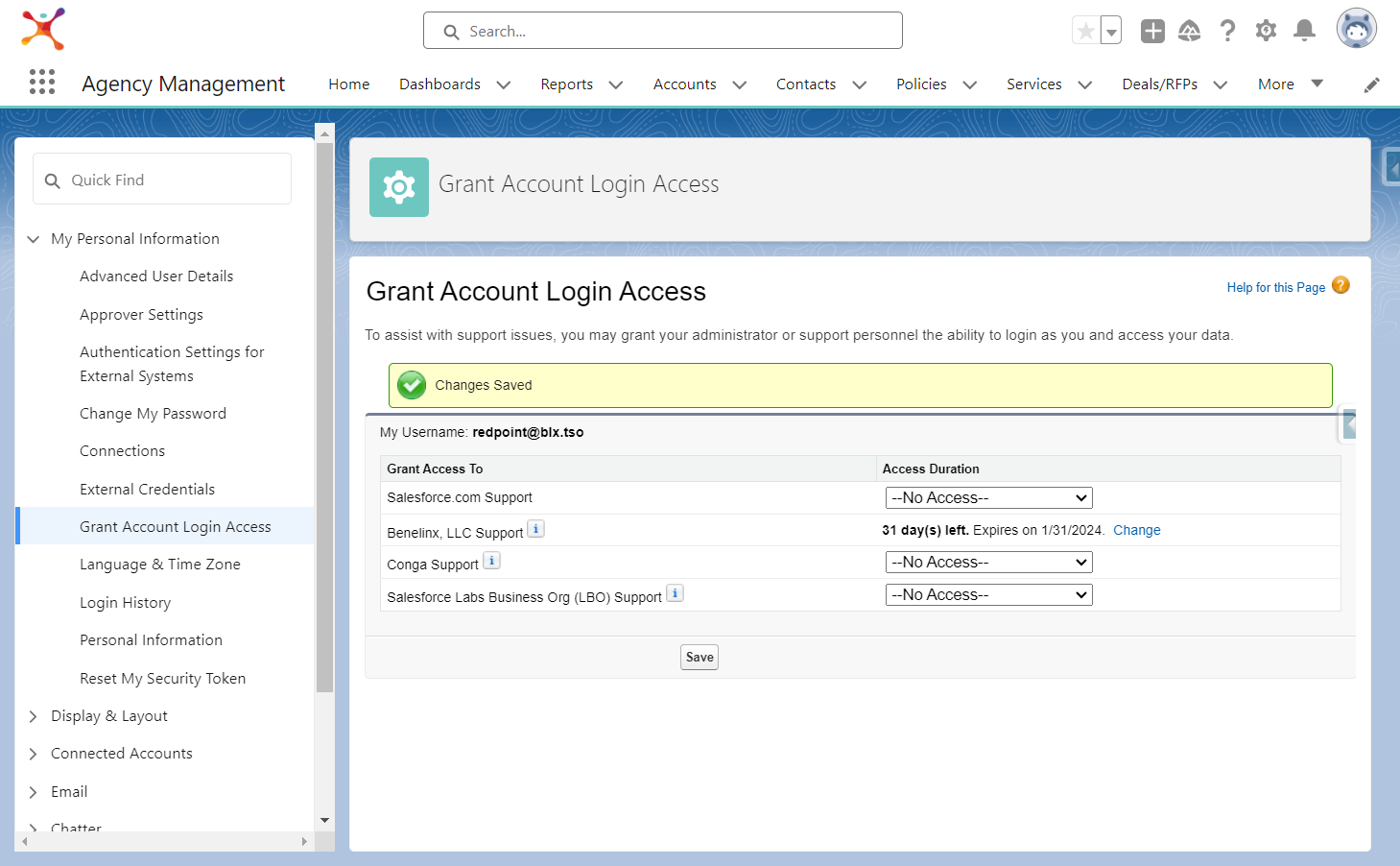Expand the Email section
Screen dimensions: 1400x866
34,792
